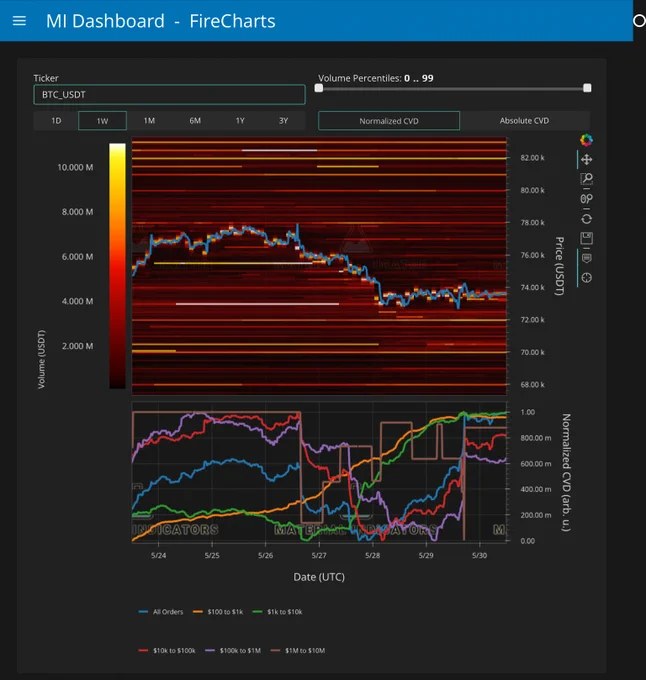646x680 pixels.
Task: Click the 1.00 CVD axis label
Action: 528,412
